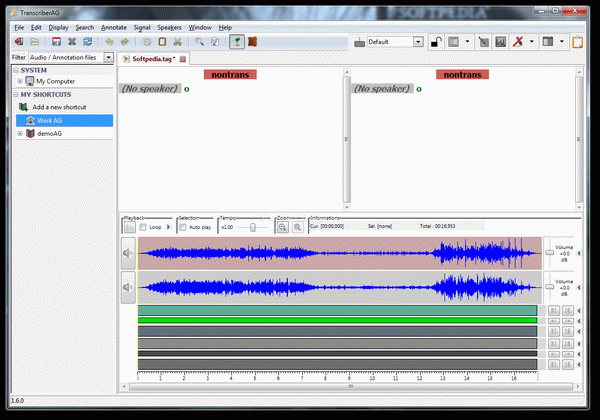Click the nontrans label in left pane

(230, 75)
